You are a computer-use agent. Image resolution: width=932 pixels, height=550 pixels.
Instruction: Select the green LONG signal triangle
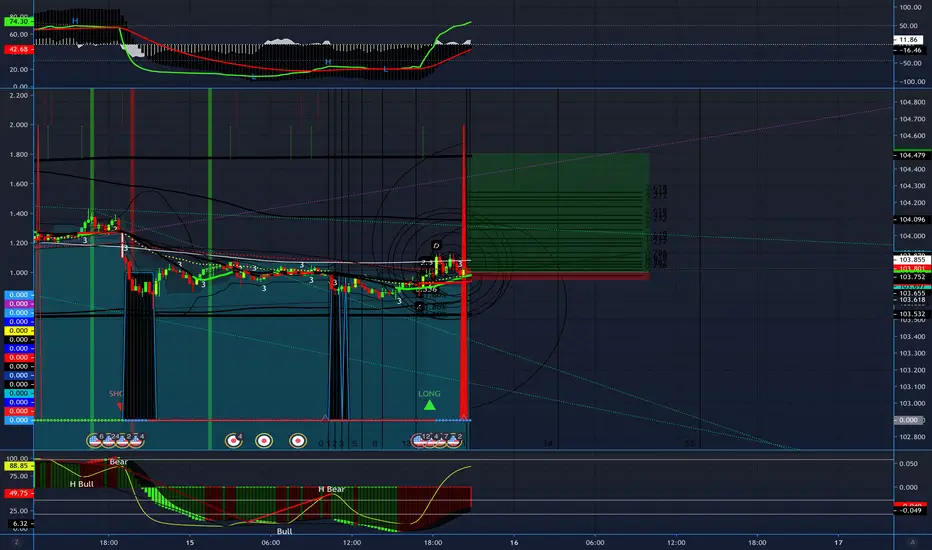[x=429, y=405]
